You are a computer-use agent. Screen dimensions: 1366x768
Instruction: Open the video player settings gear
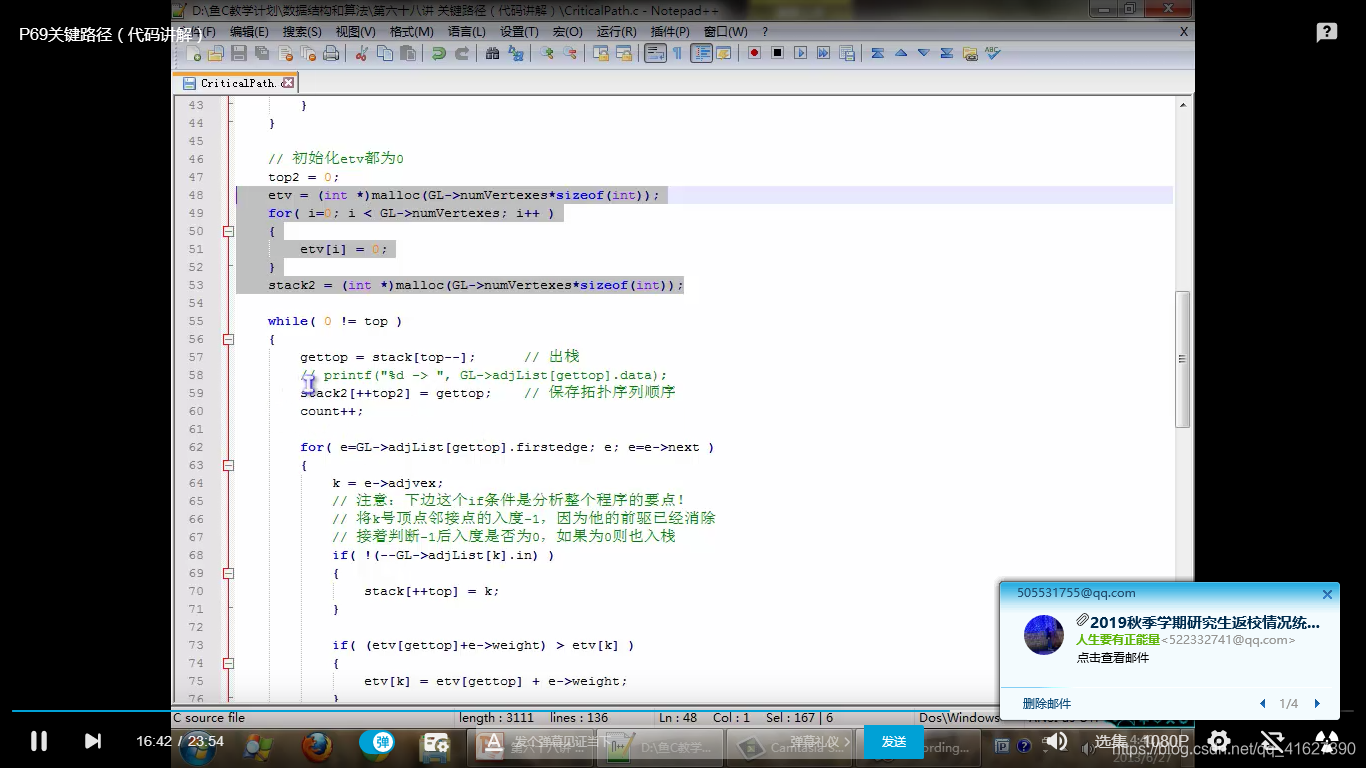pos(1219,742)
